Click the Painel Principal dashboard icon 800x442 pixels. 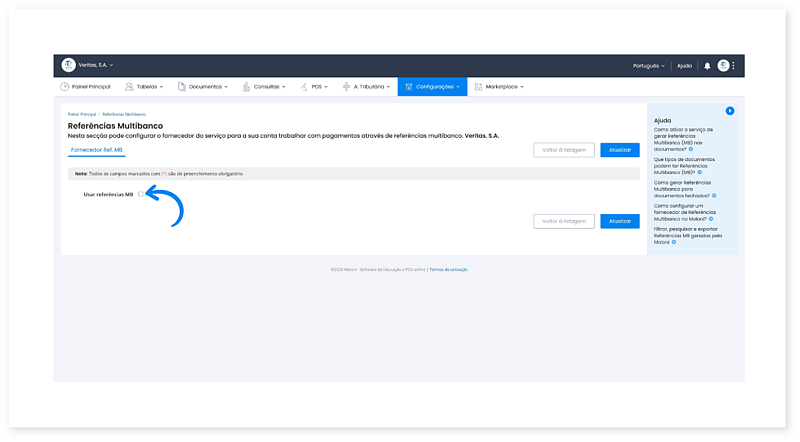point(65,87)
